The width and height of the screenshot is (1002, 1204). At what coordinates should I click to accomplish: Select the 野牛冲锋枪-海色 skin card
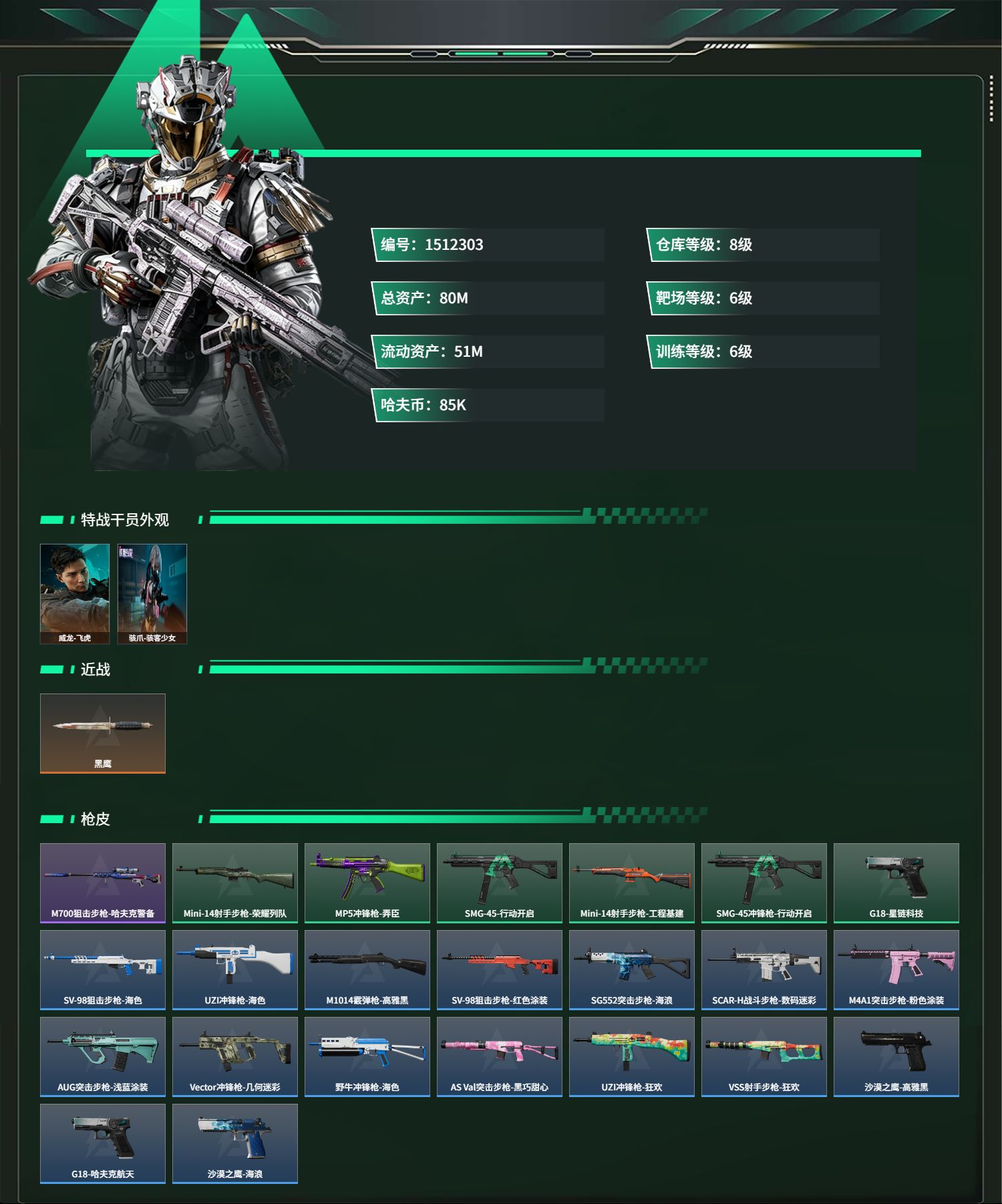(367, 1056)
